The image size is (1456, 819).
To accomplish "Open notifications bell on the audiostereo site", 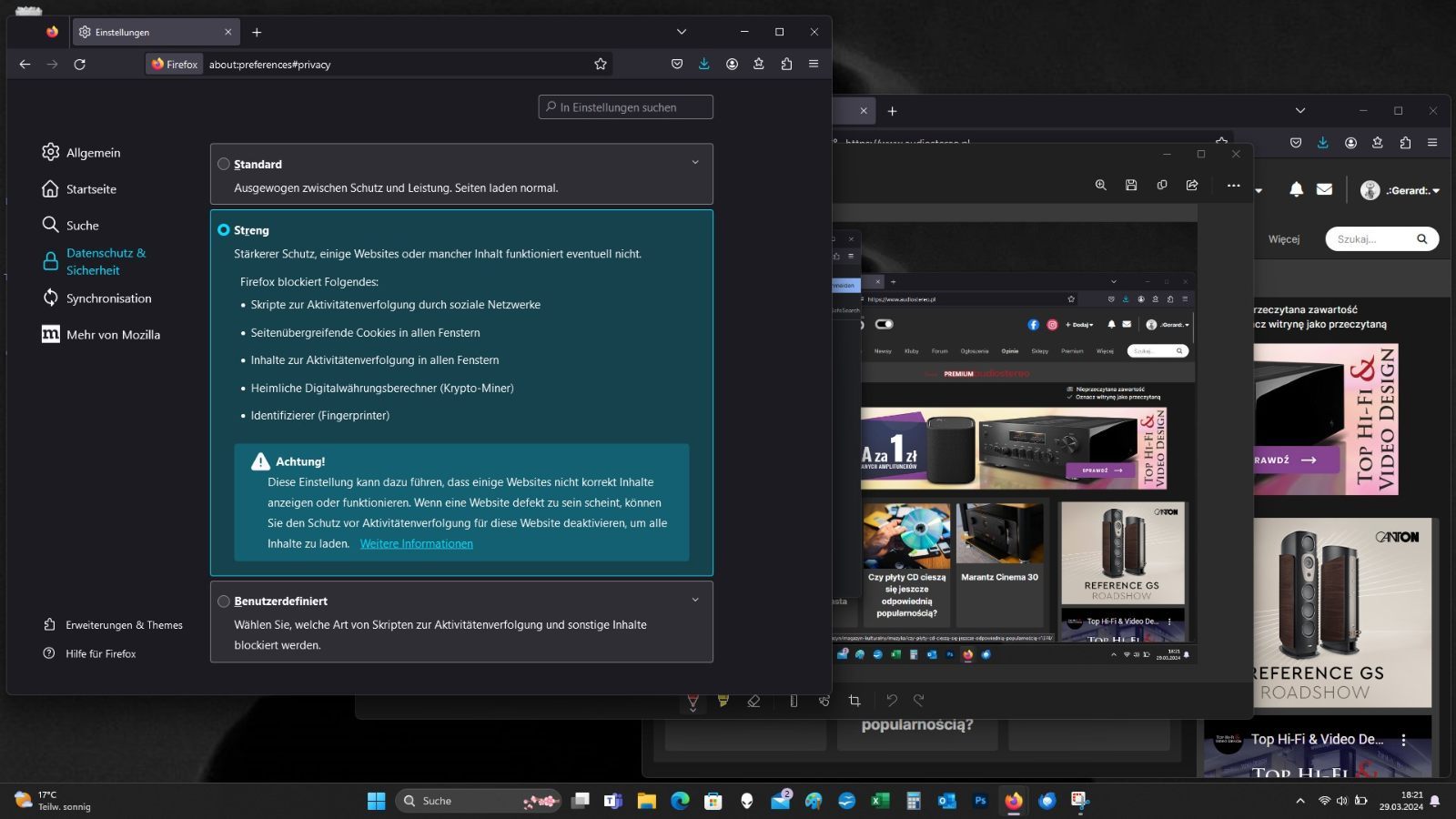I will point(1296,189).
